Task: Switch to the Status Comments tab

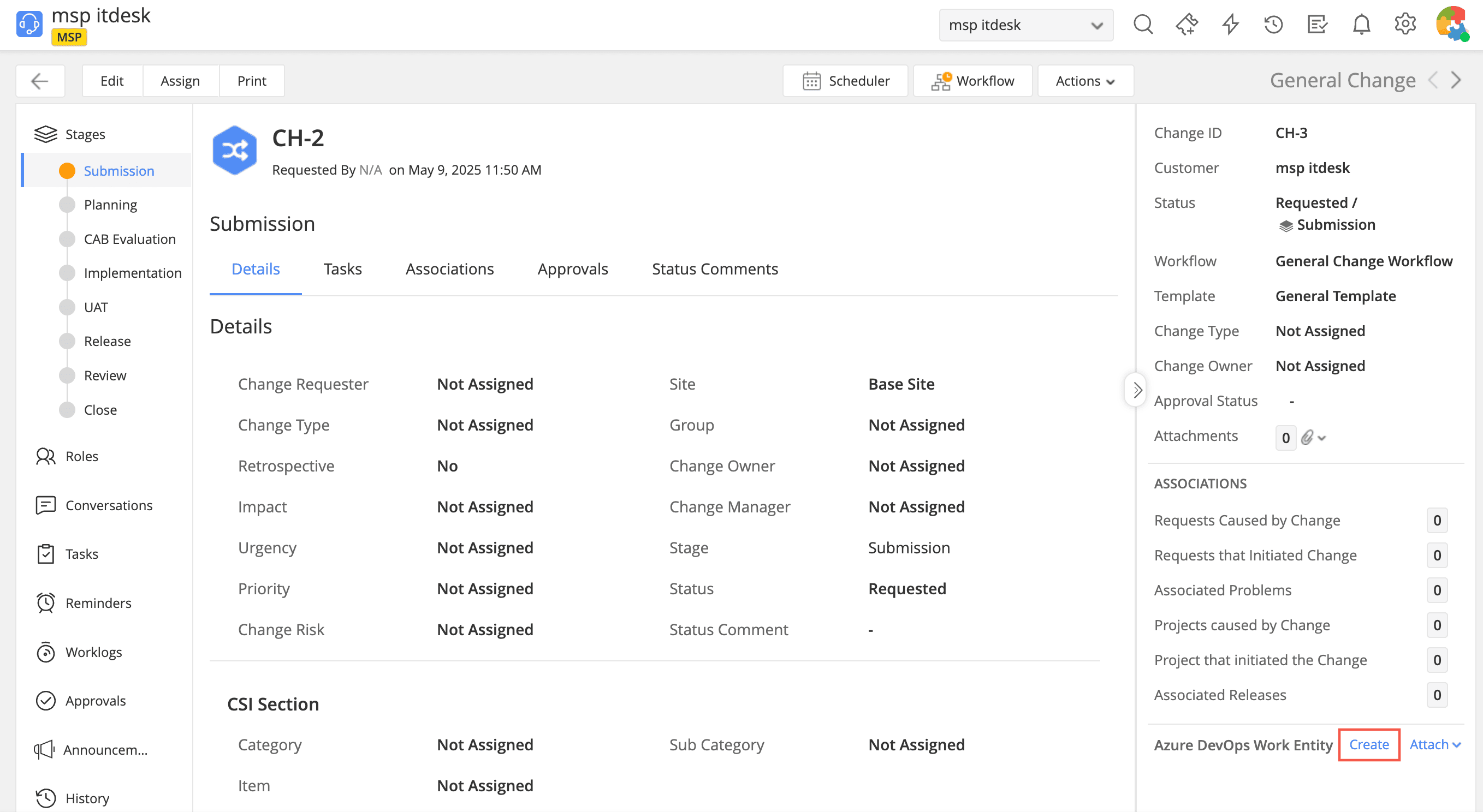Action: [714, 270]
